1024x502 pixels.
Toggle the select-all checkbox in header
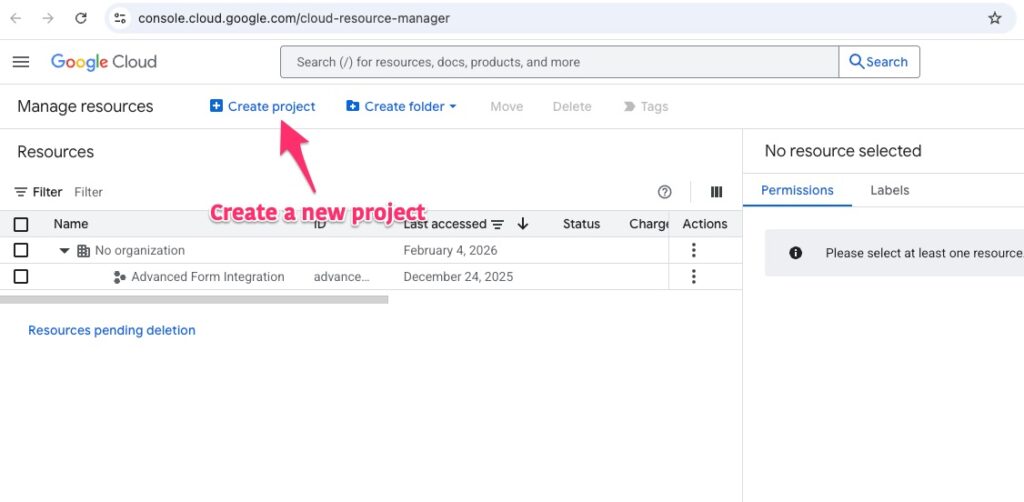click(21, 224)
